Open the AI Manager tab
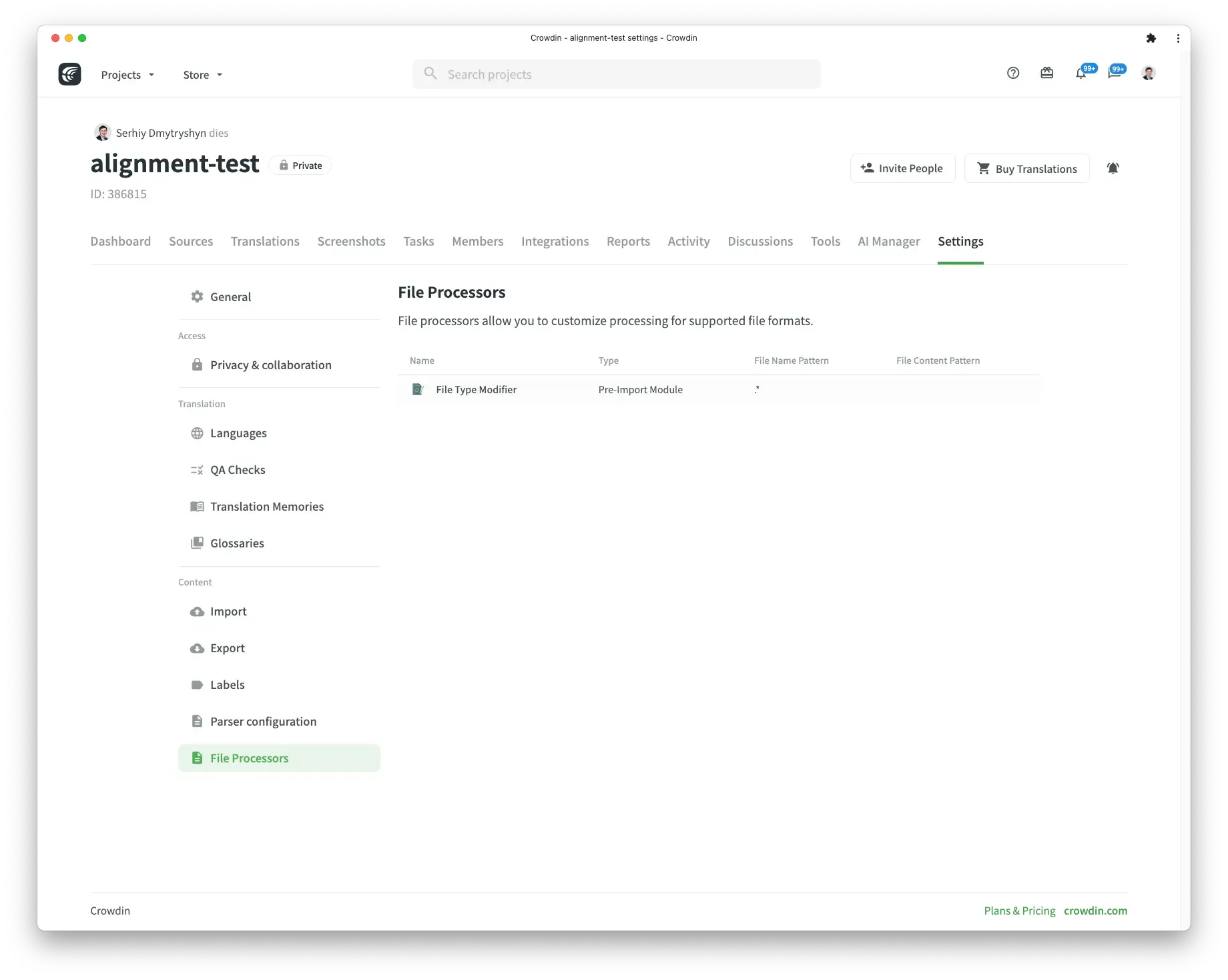This screenshot has width=1228, height=980. [888, 241]
